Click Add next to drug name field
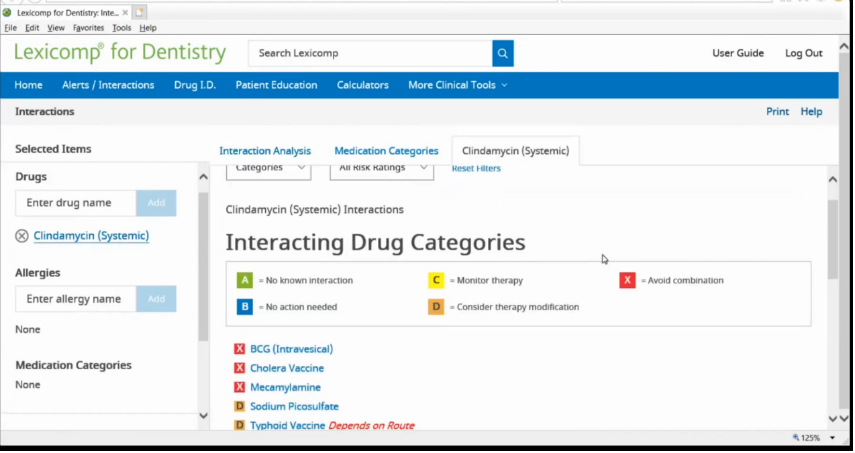 156,203
